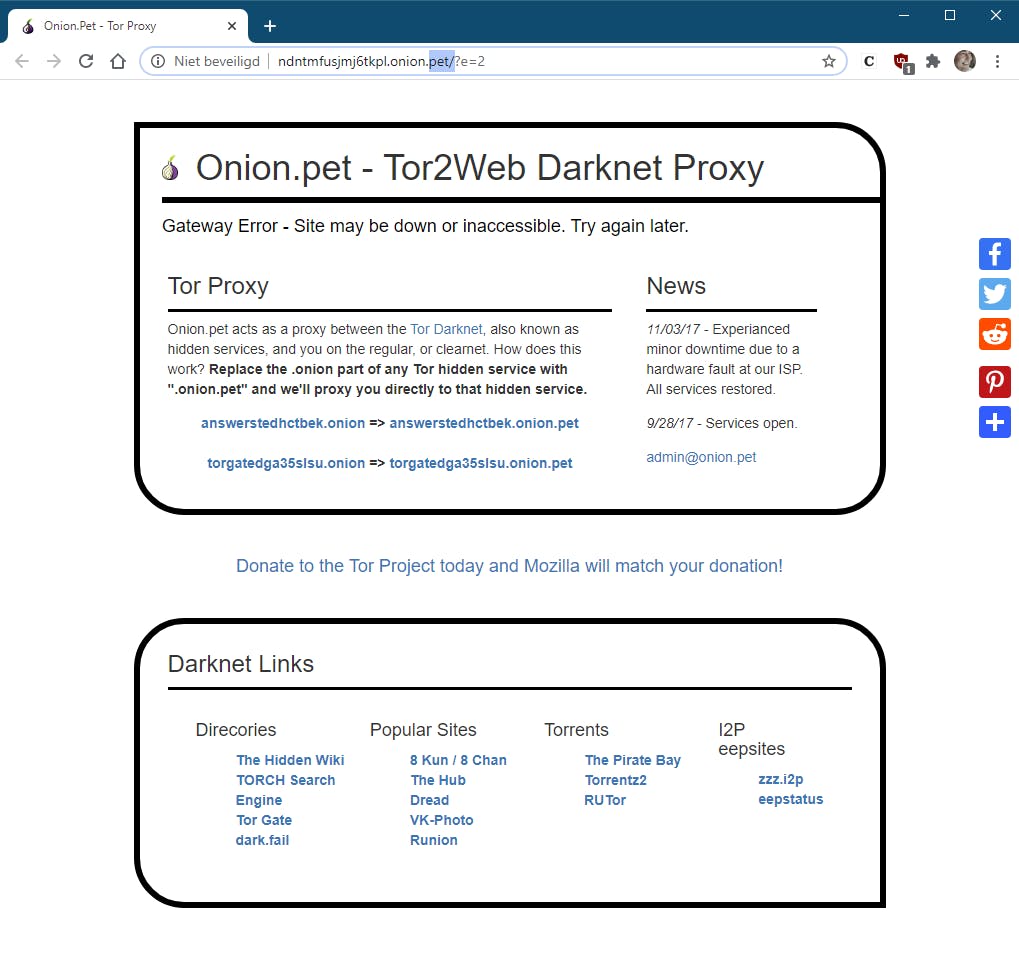1019x968 pixels.
Task: Close the Onion.Pet tab
Action: tap(232, 26)
